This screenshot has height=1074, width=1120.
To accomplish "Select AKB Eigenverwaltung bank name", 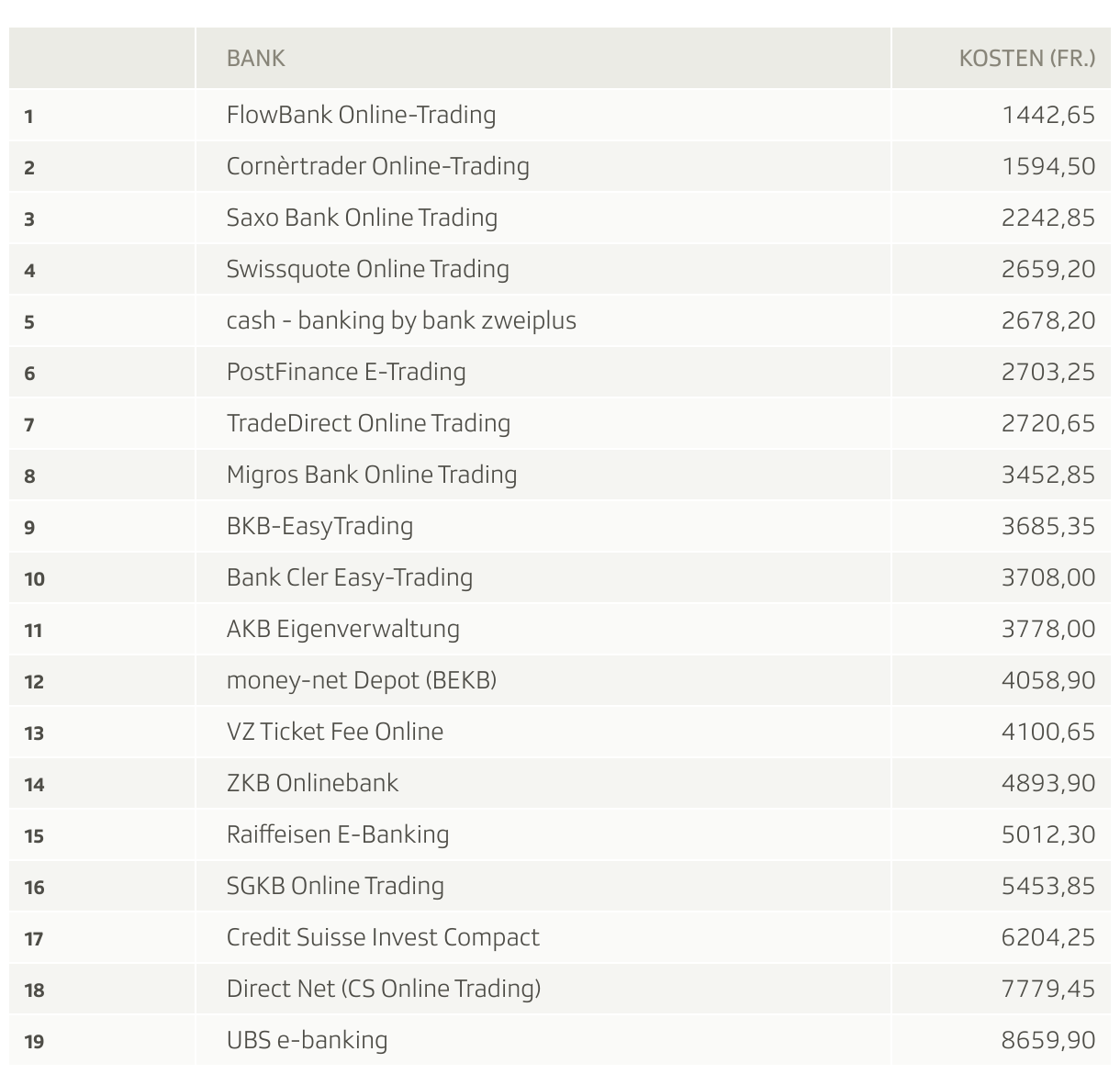I will pyautogui.click(x=343, y=629).
